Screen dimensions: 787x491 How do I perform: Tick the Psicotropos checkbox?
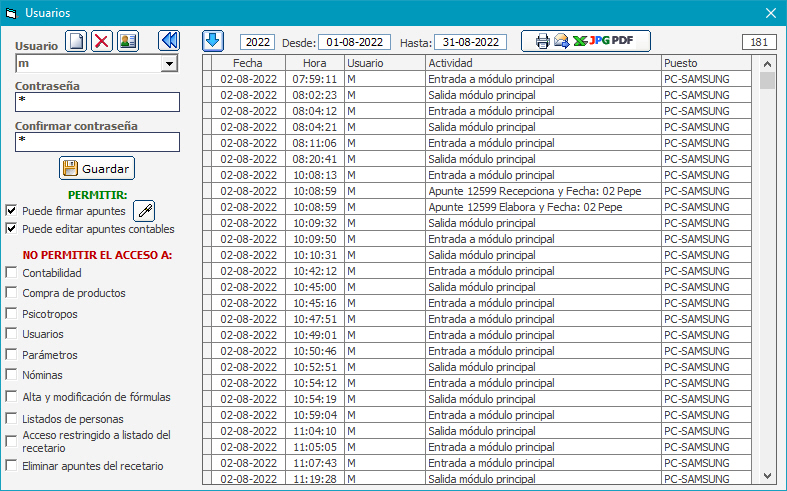[11, 313]
